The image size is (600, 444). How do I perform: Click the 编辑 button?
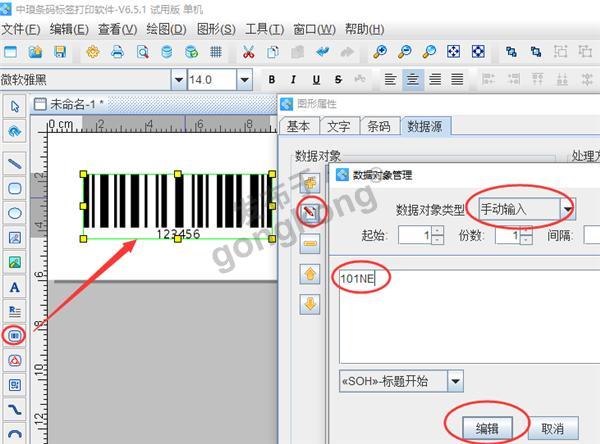coord(487,428)
